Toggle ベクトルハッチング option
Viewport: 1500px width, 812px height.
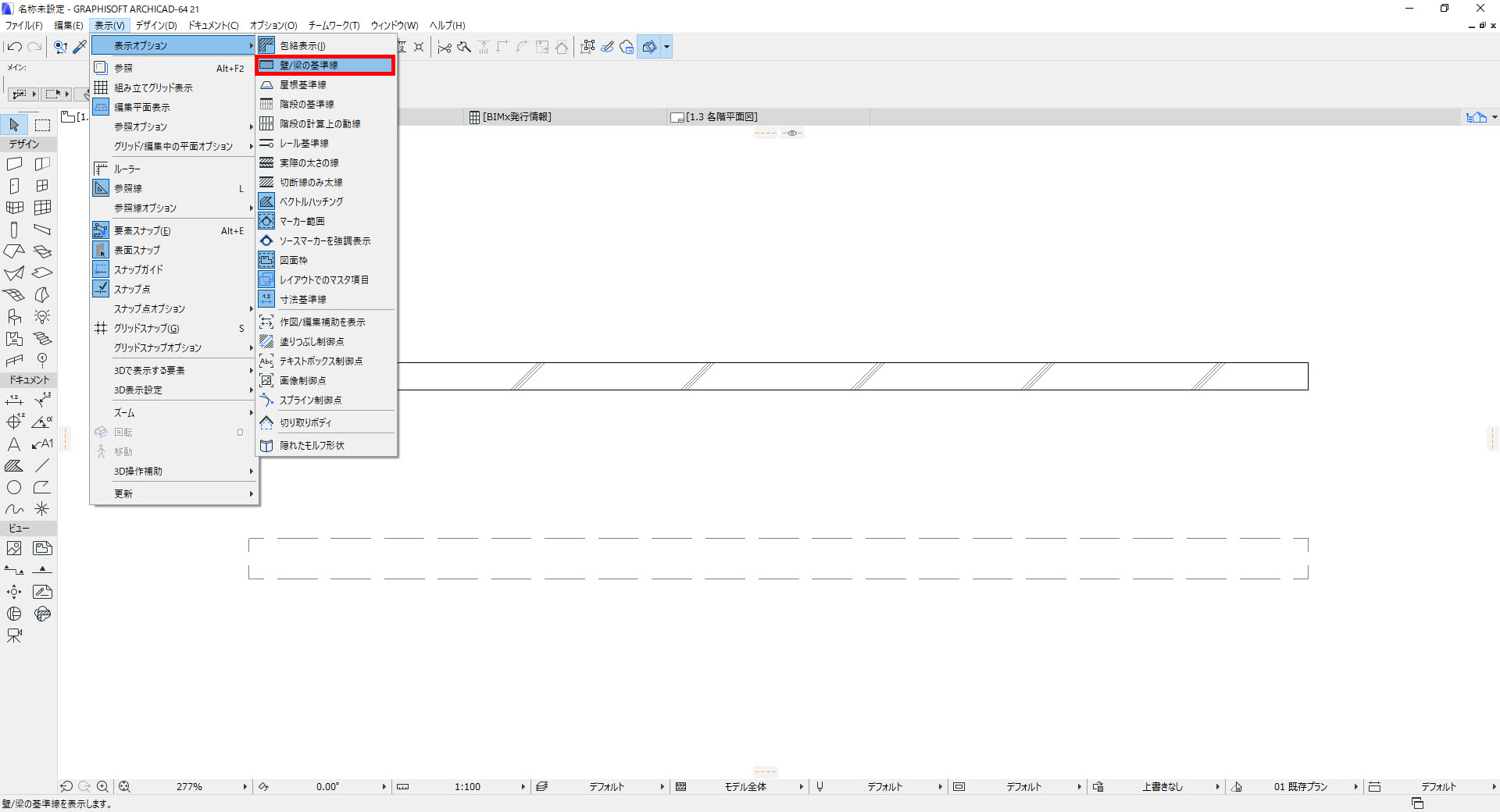click(x=326, y=201)
